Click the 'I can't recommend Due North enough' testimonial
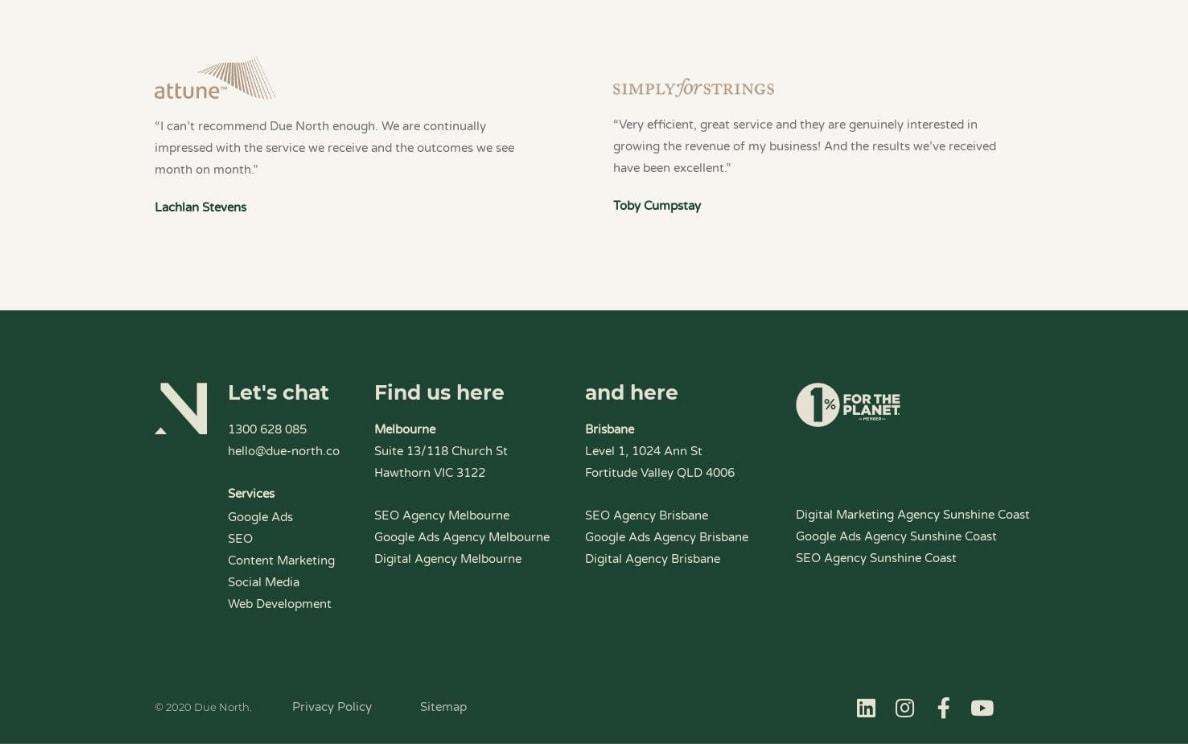Viewport: 1188px width, 744px height. (x=334, y=148)
